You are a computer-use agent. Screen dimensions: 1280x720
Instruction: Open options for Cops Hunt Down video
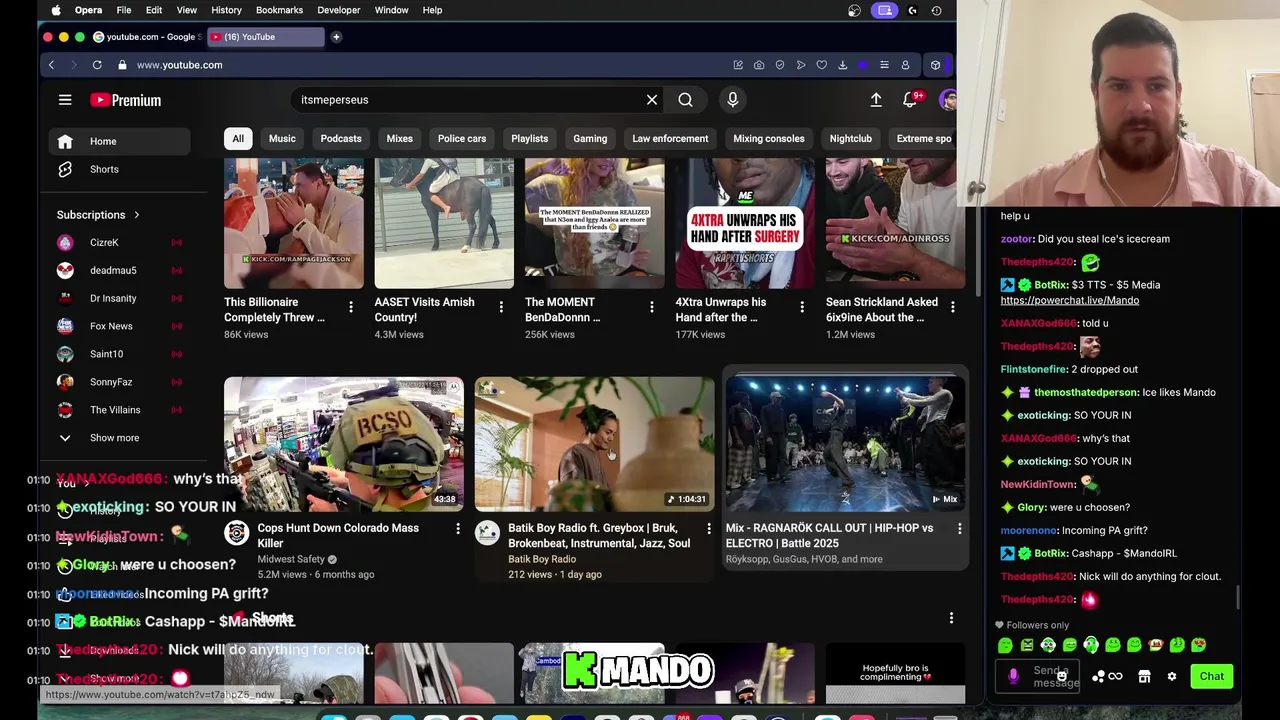click(458, 528)
